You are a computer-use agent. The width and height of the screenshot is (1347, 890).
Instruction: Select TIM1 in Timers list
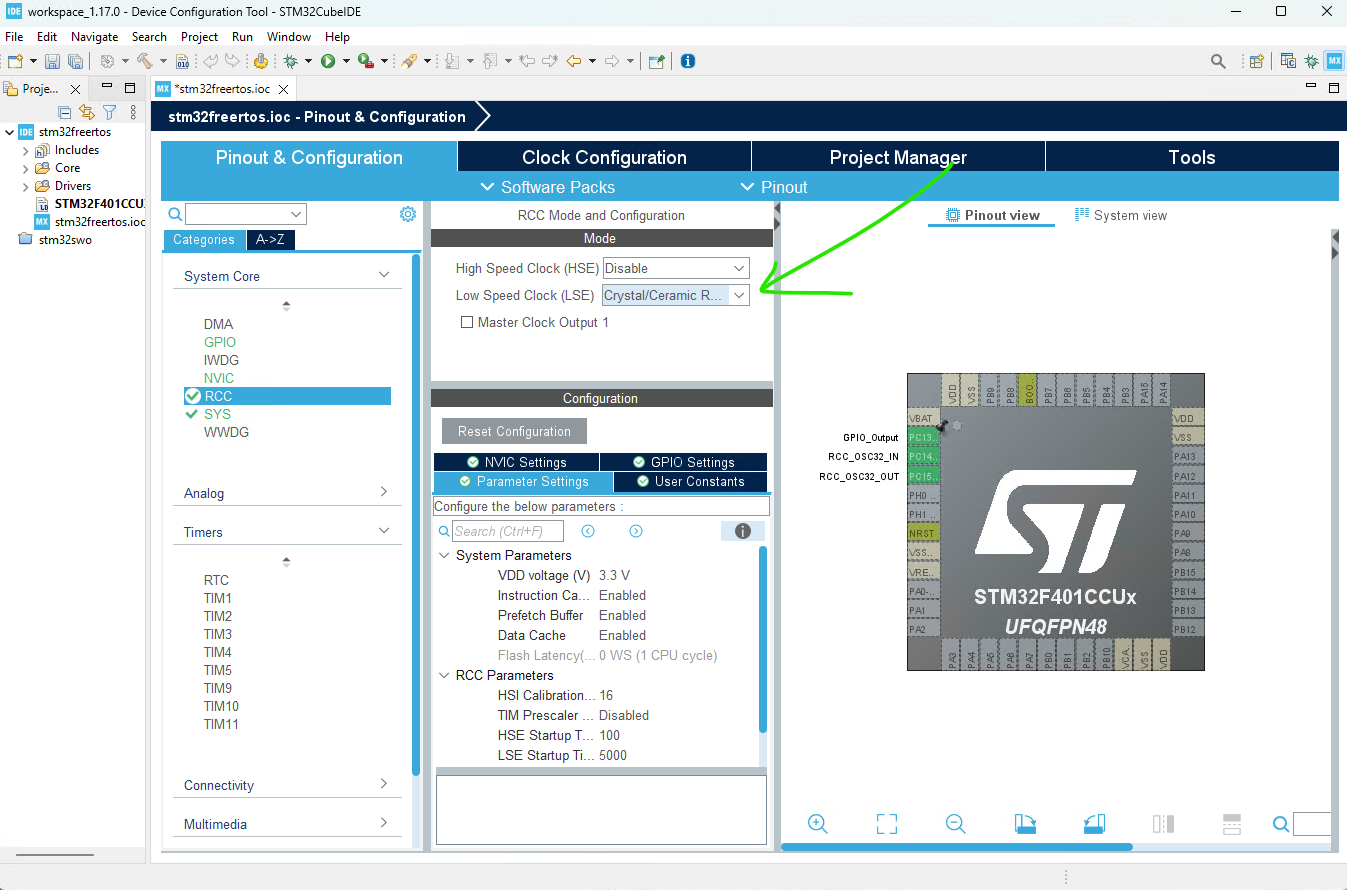218,598
